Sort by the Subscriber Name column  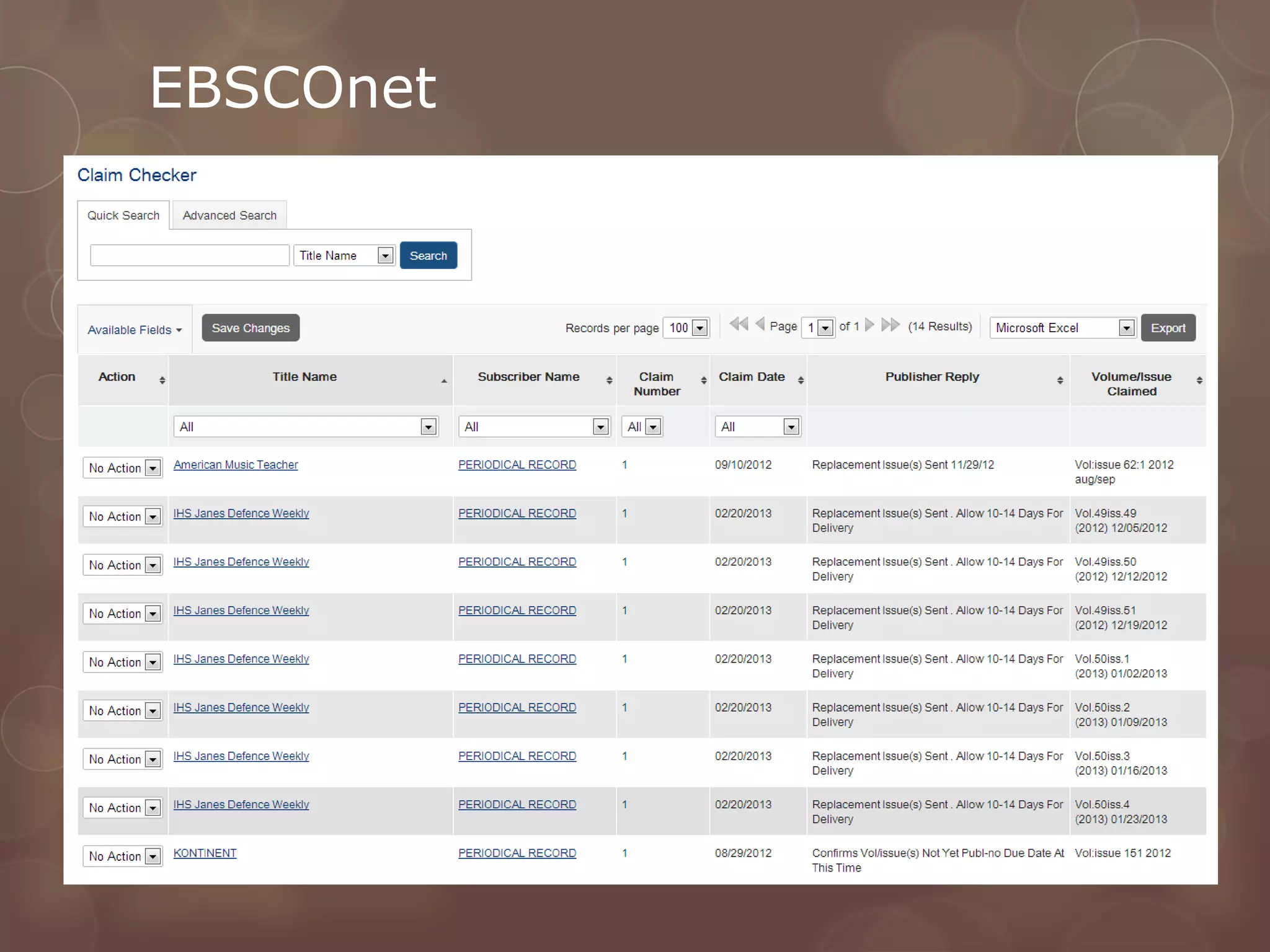(x=610, y=381)
